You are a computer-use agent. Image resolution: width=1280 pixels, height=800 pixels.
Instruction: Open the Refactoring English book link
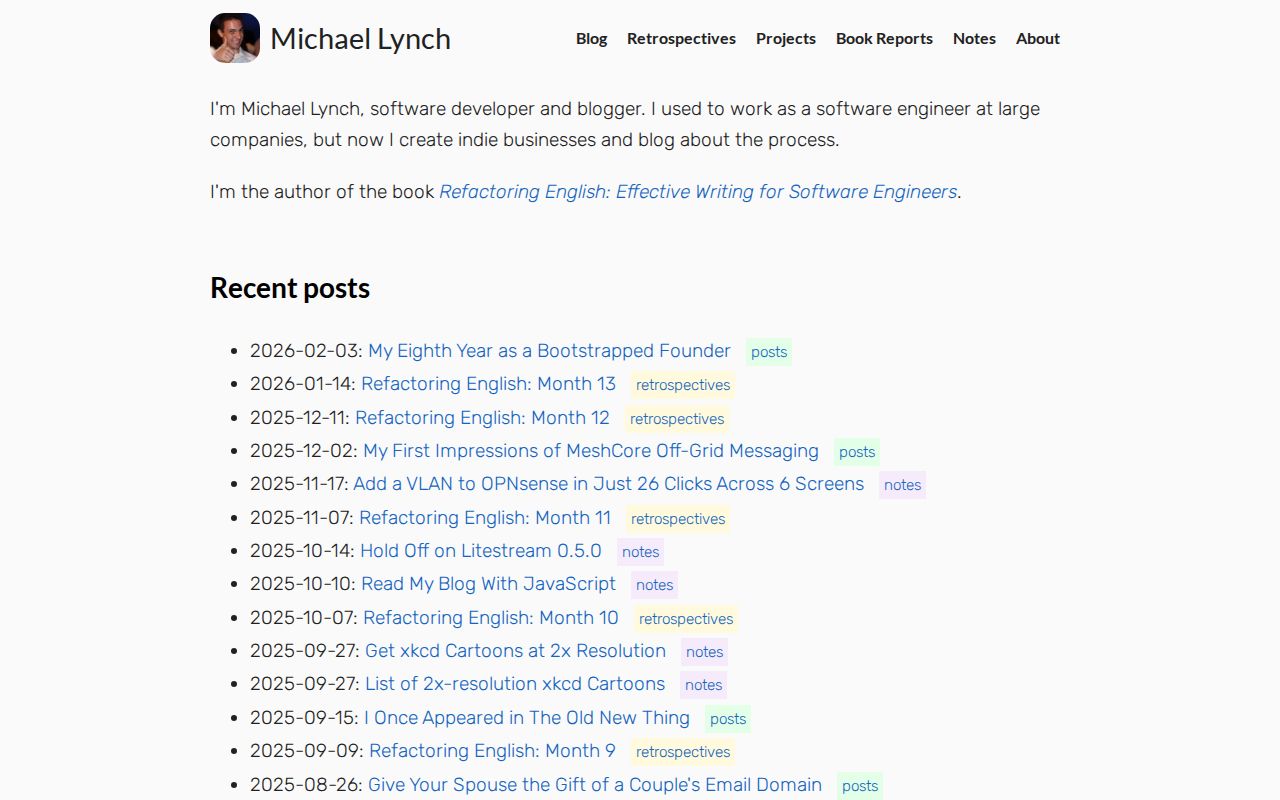click(x=697, y=191)
